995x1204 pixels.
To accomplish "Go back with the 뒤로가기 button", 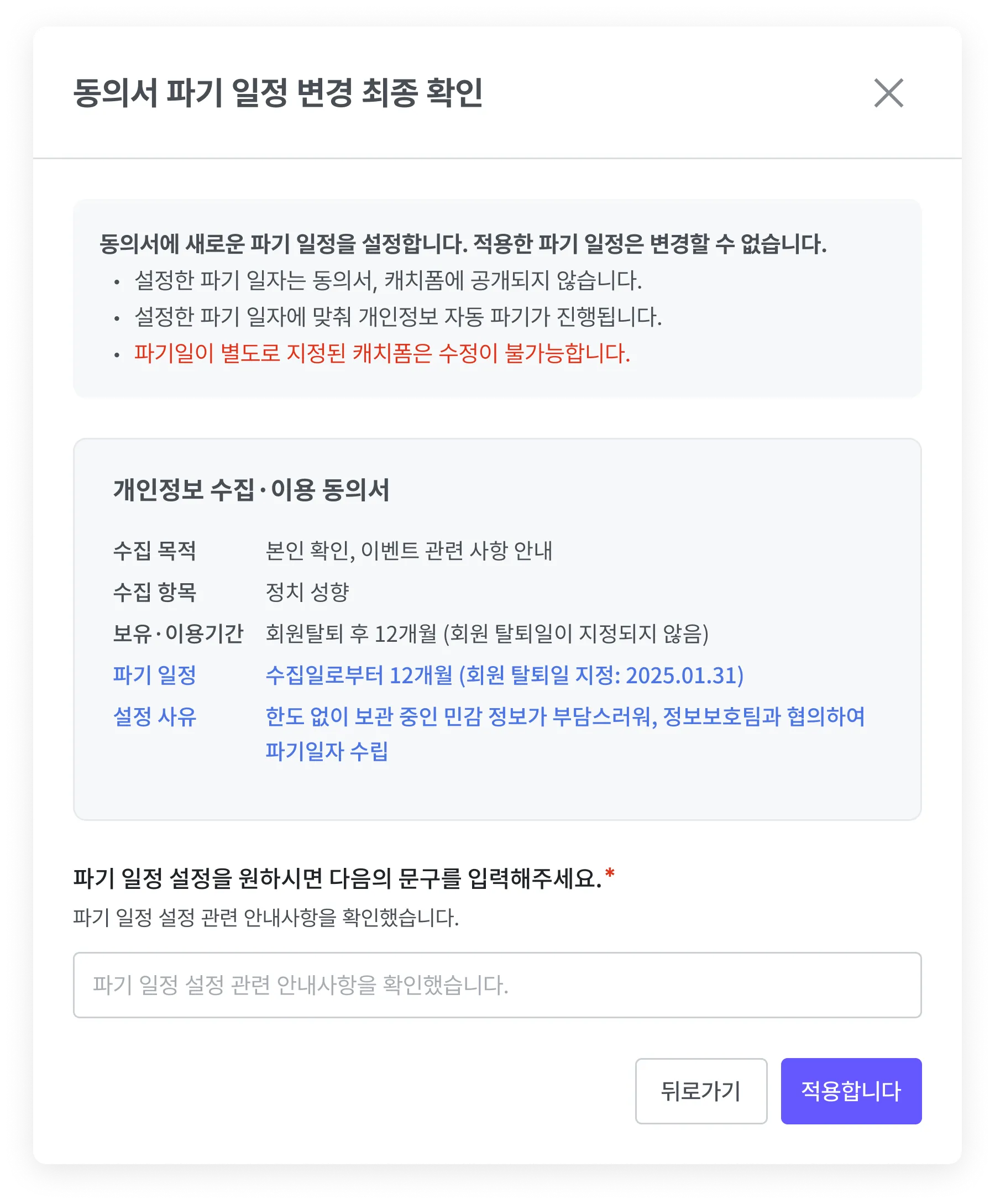I will pyautogui.click(x=700, y=1091).
